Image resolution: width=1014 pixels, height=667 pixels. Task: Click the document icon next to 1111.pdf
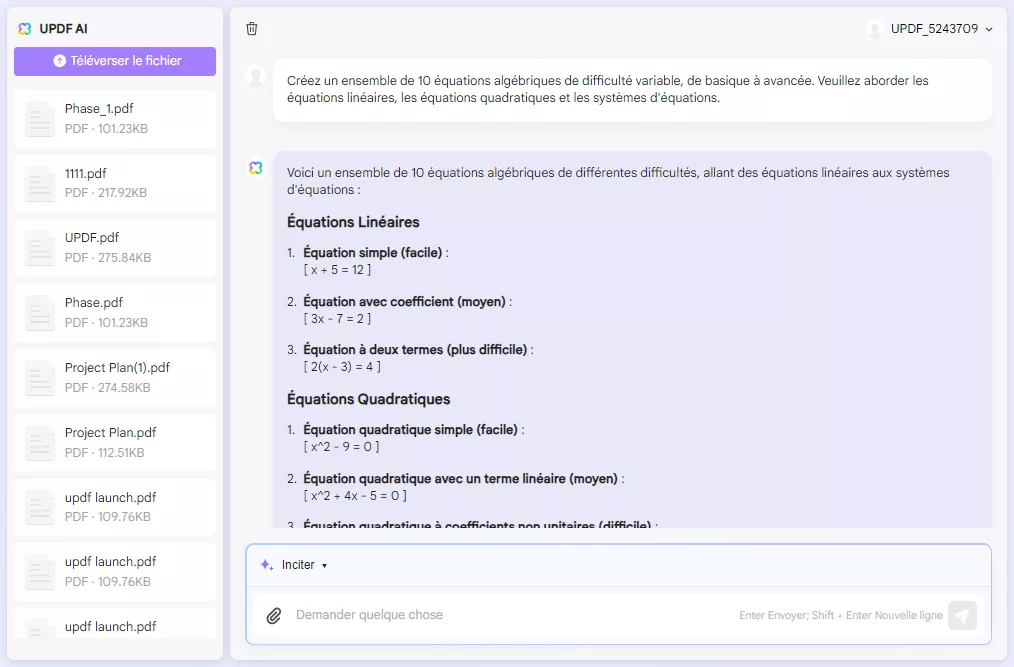click(39, 183)
